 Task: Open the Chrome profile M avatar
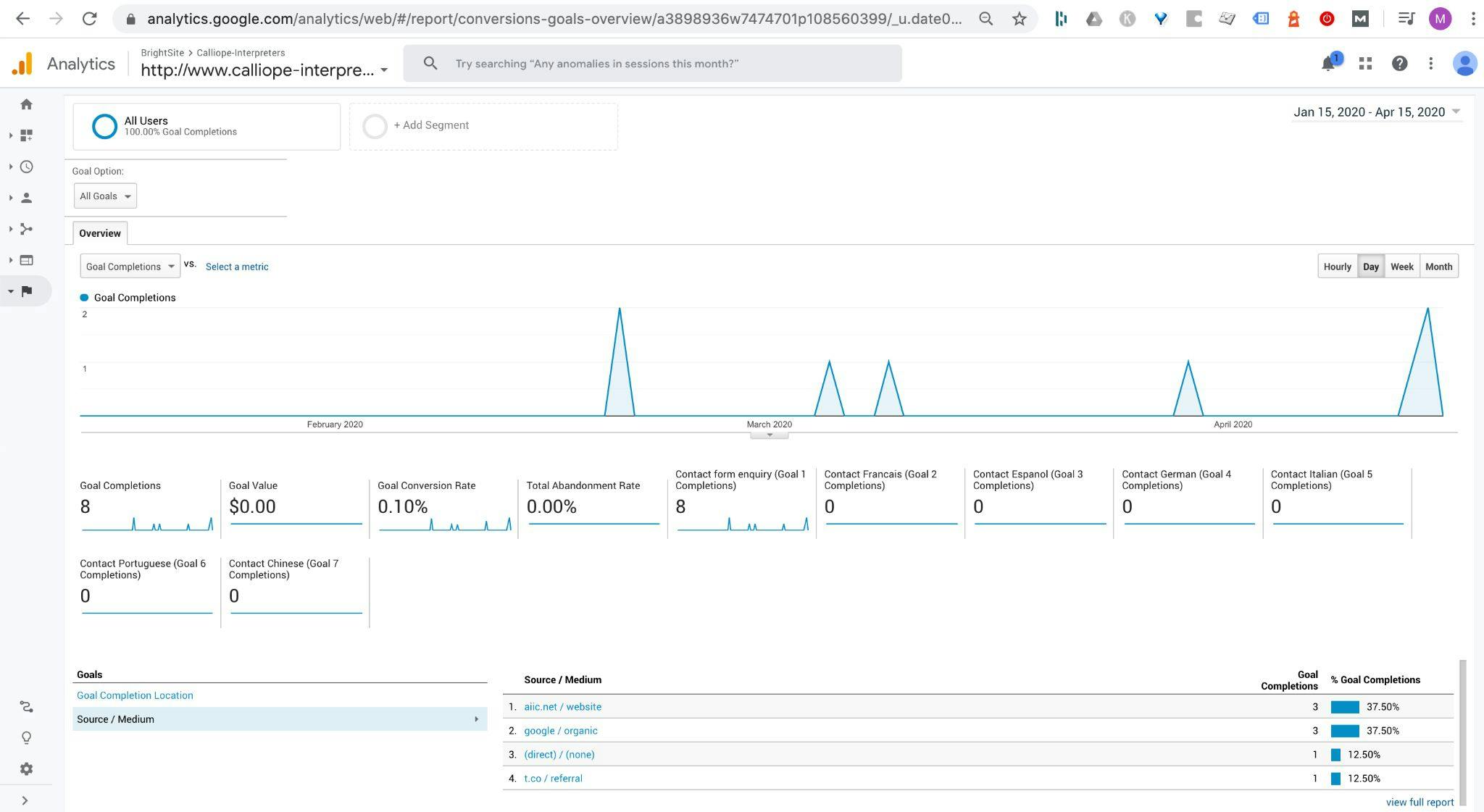(x=1441, y=19)
